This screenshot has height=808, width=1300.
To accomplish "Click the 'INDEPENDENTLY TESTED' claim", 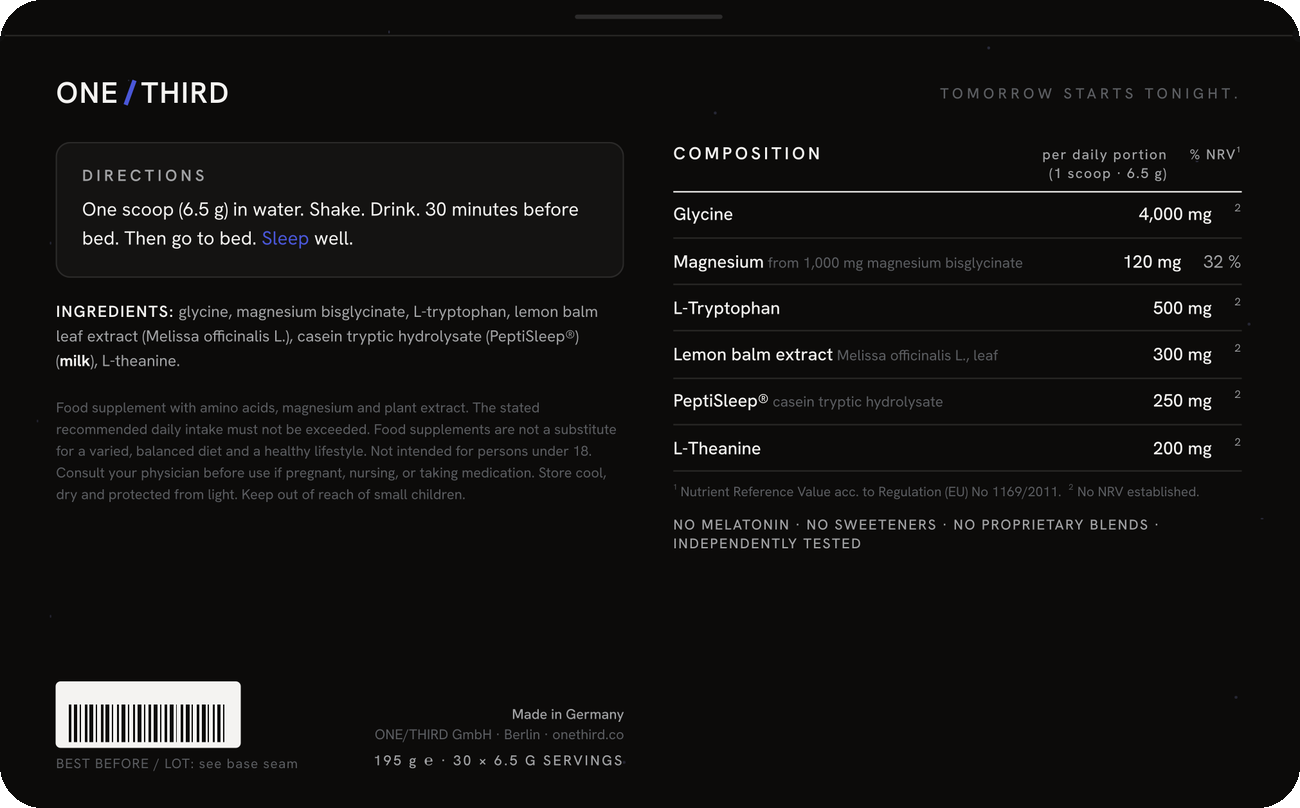I will (767, 544).
